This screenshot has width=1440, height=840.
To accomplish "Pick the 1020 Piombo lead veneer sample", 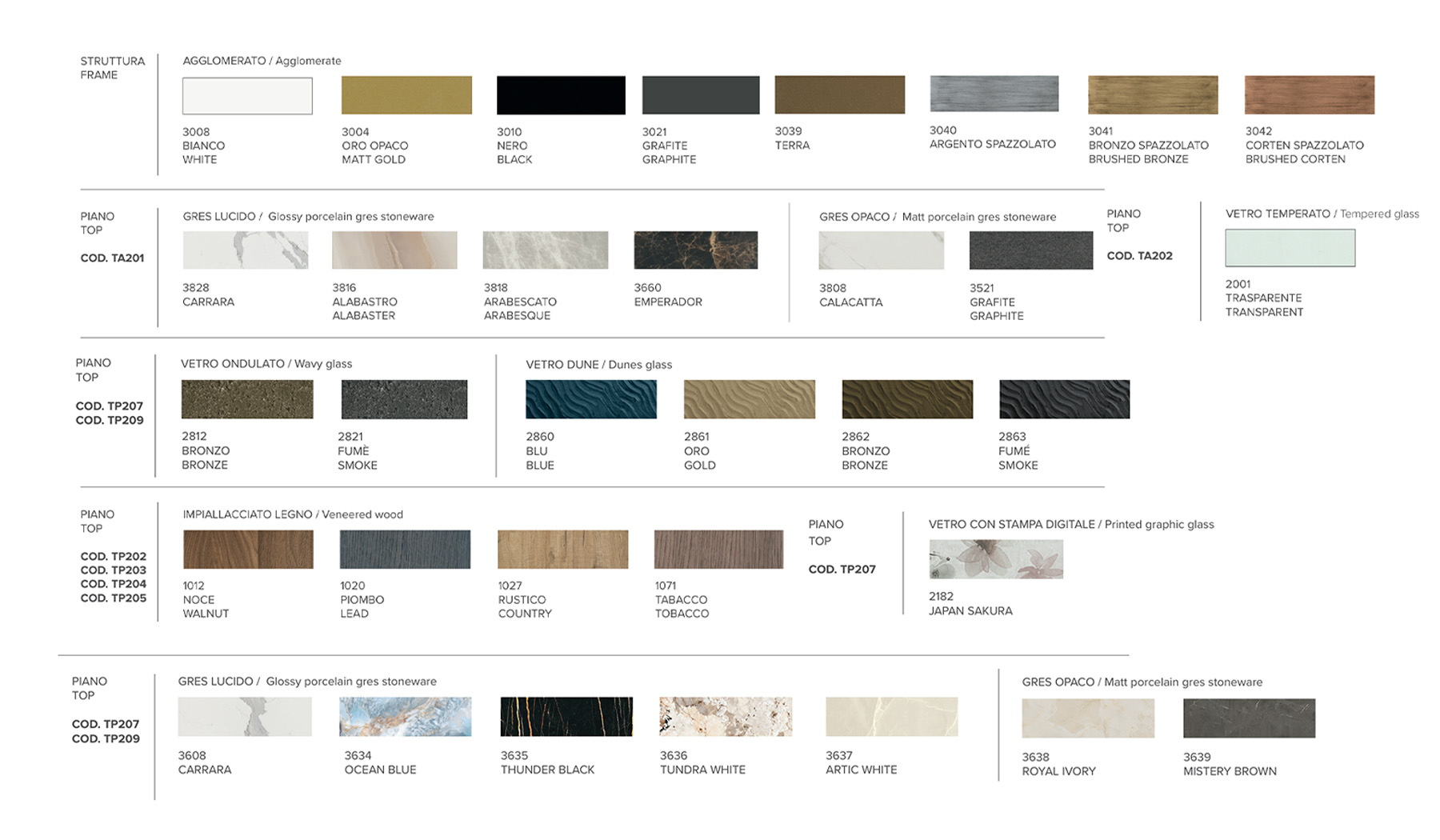I will [405, 549].
